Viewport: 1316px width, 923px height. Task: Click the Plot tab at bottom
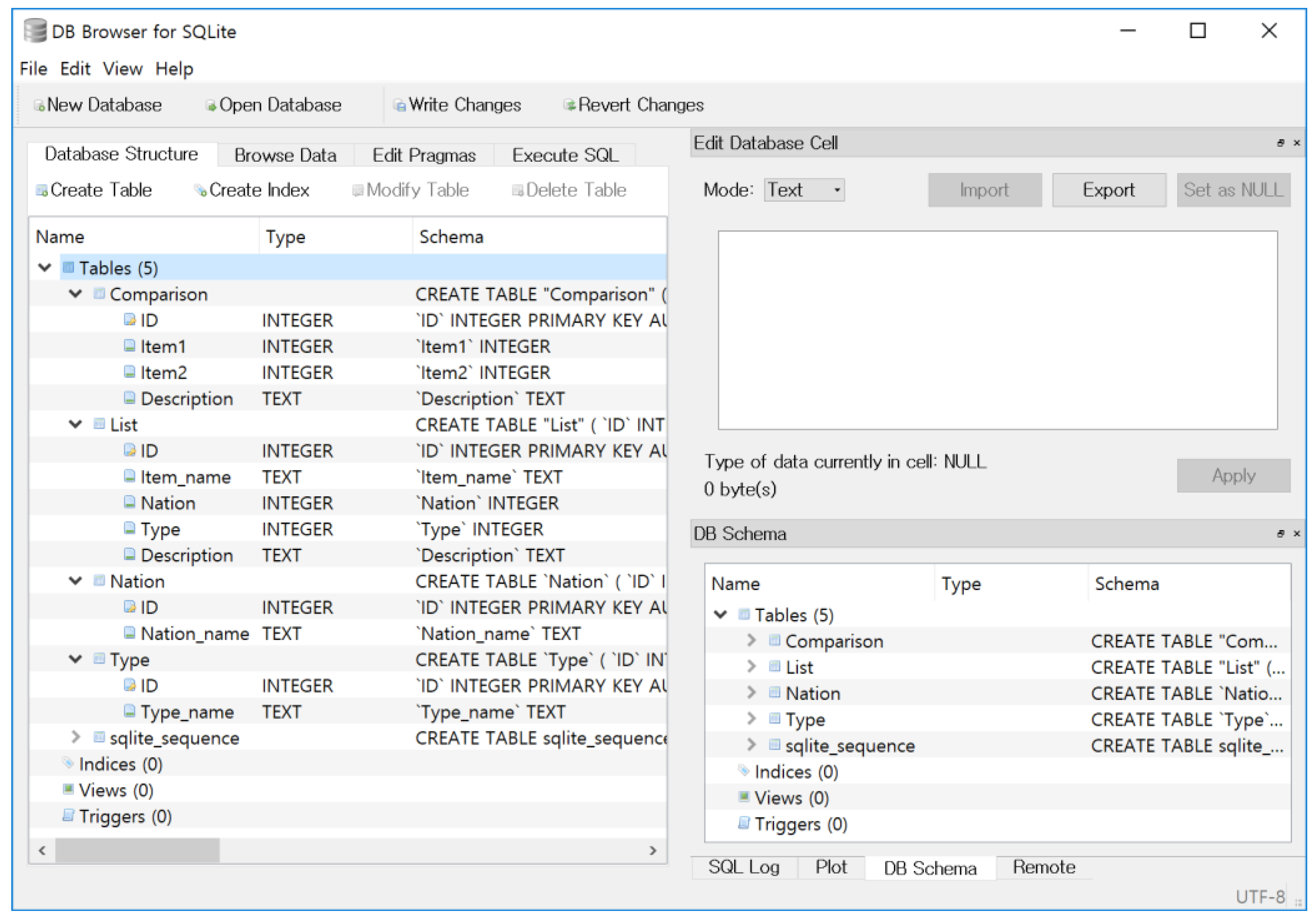tap(832, 868)
